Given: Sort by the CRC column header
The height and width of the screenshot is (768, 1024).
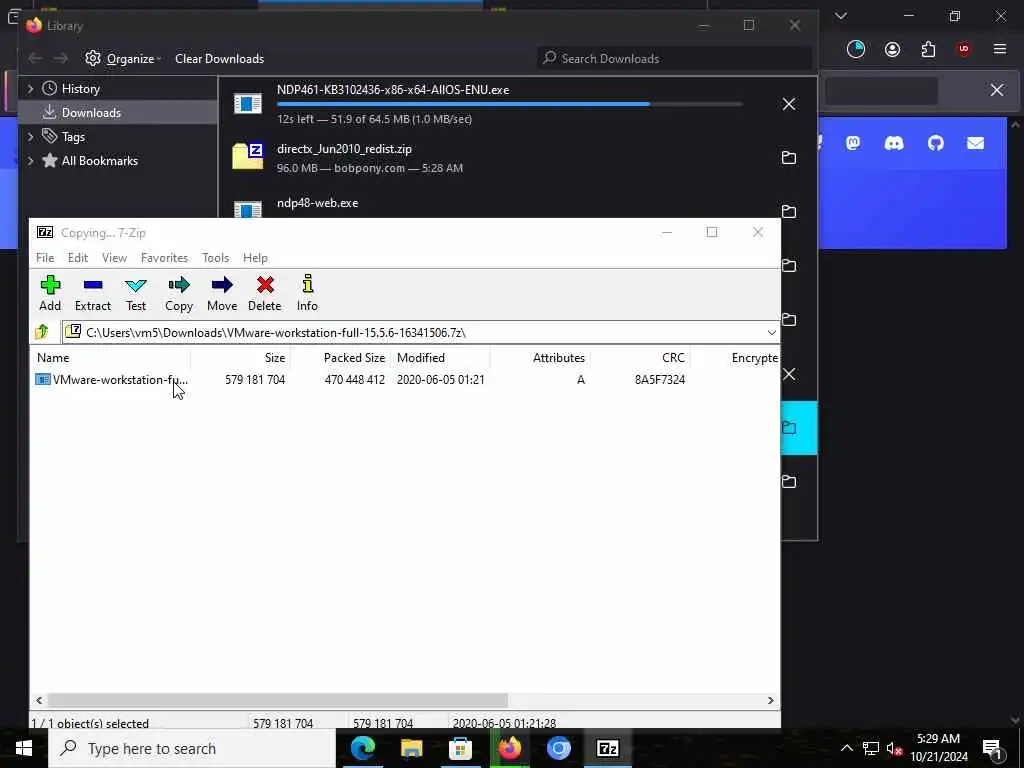Looking at the screenshot, I should coord(640,358).
